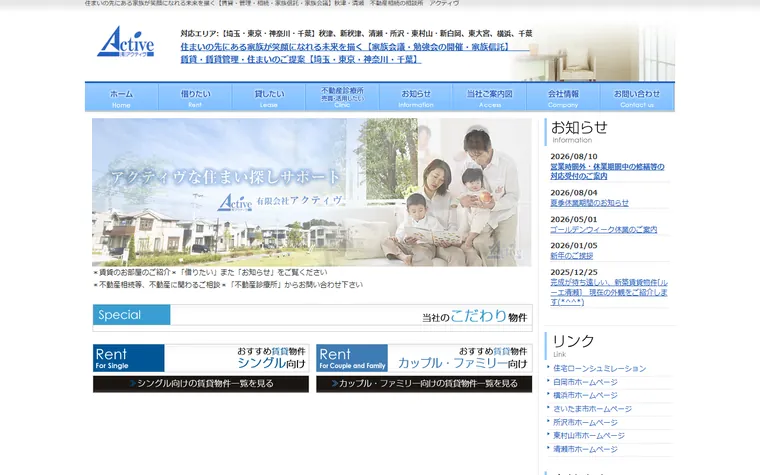Viewport: 760px width, 475px height.
Task: Click the 対応エリア text in header
Action: click(x=356, y=33)
